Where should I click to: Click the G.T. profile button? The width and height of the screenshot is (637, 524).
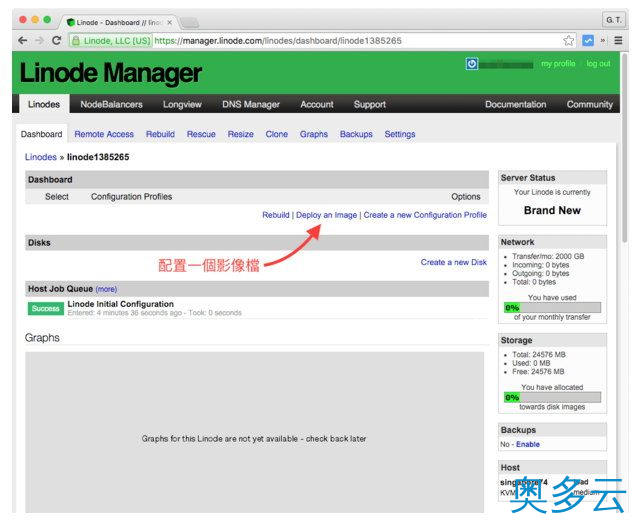613,19
